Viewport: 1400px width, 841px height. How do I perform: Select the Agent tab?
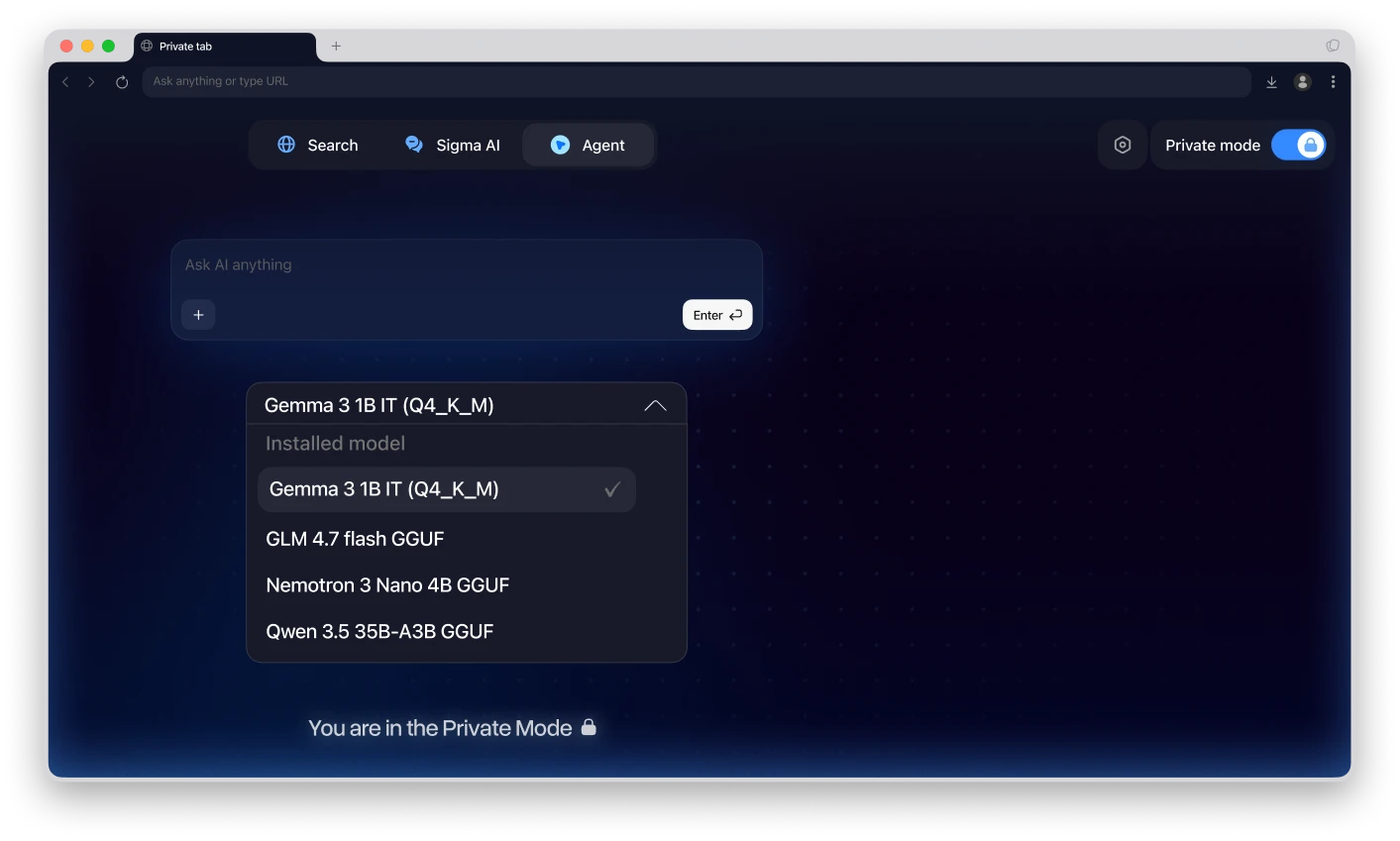click(x=588, y=145)
